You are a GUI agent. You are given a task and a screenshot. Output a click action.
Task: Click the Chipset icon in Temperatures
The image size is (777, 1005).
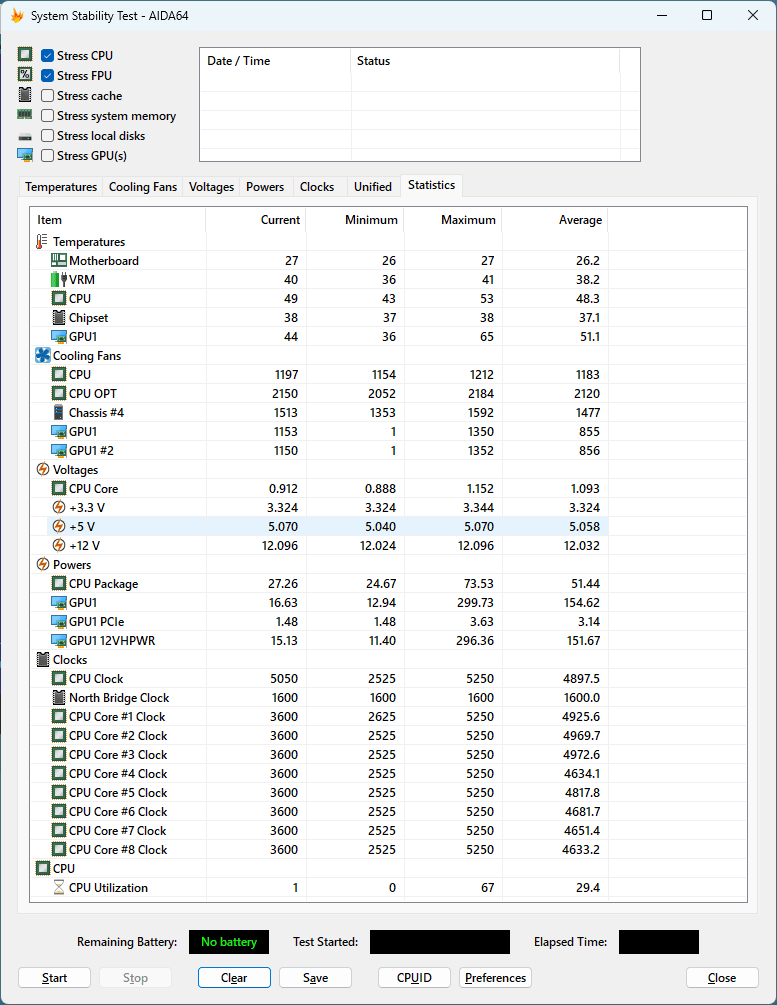(59, 317)
